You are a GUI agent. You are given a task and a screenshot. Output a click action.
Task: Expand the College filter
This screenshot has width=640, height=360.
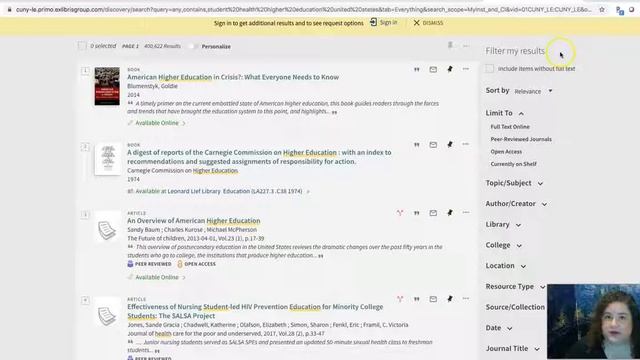[x=504, y=245]
